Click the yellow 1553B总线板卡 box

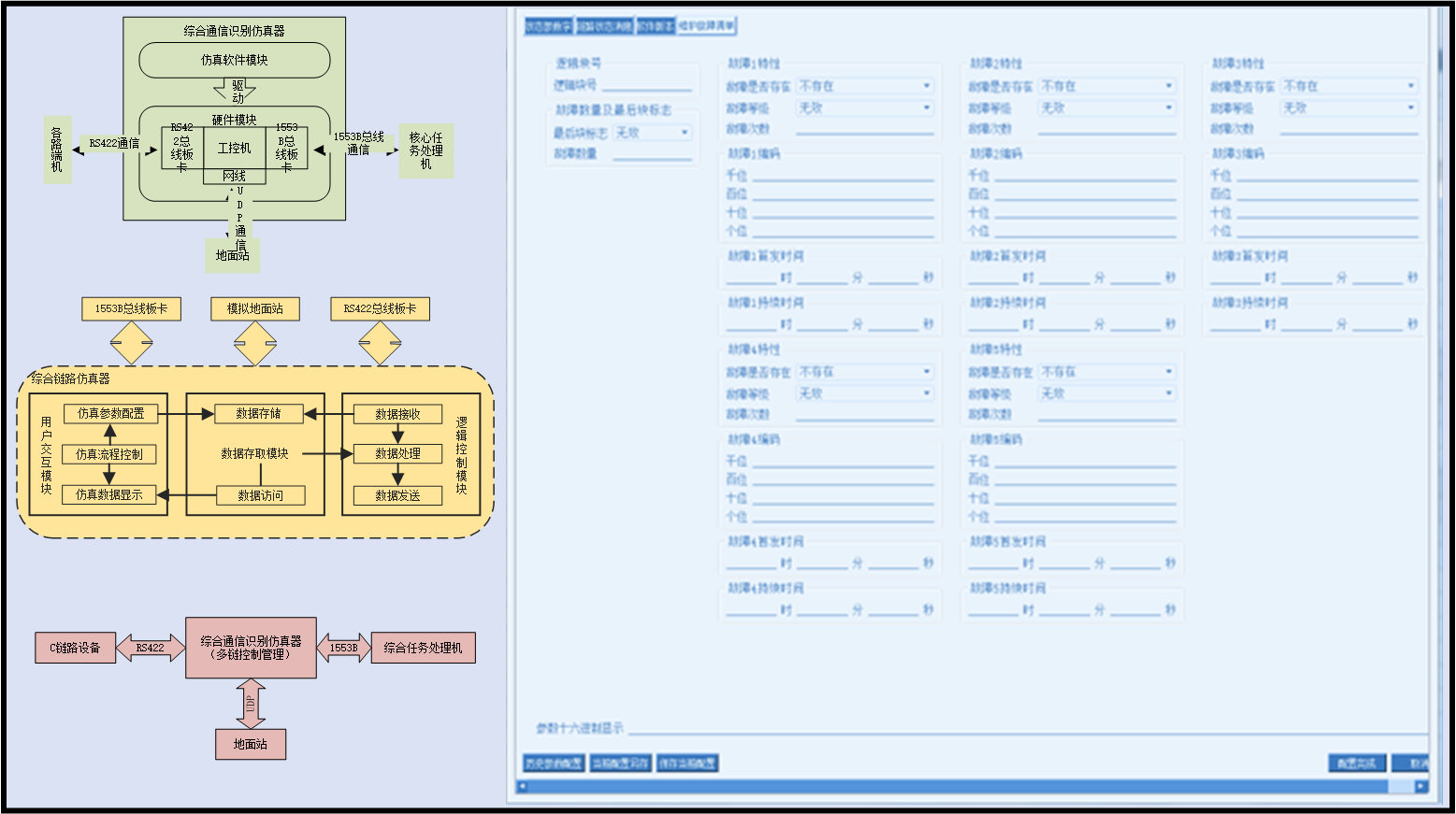coord(131,308)
